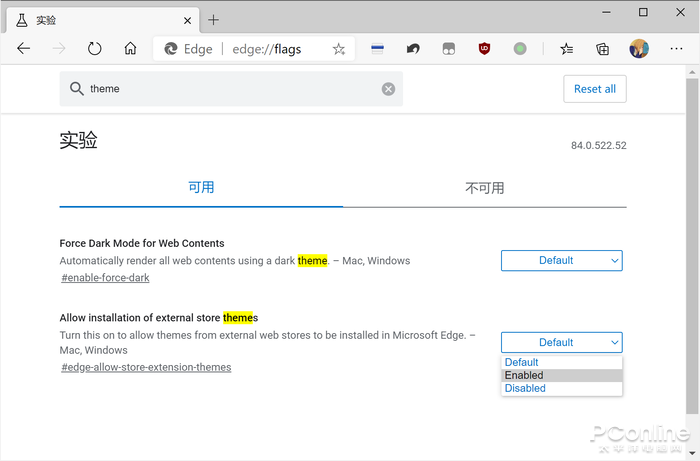The width and height of the screenshot is (700, 461).
Task: Click the blue striped extension icon
Action: point(377,49)
